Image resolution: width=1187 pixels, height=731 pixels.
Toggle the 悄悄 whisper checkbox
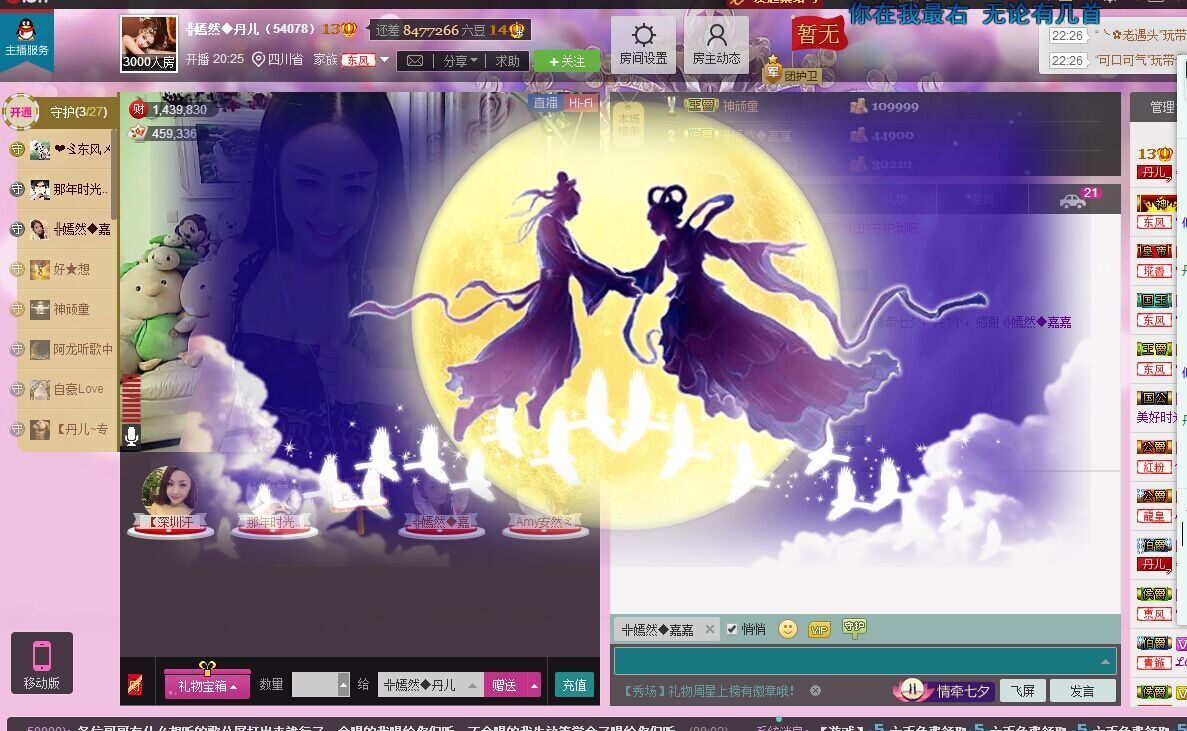(x=731, y=629)
